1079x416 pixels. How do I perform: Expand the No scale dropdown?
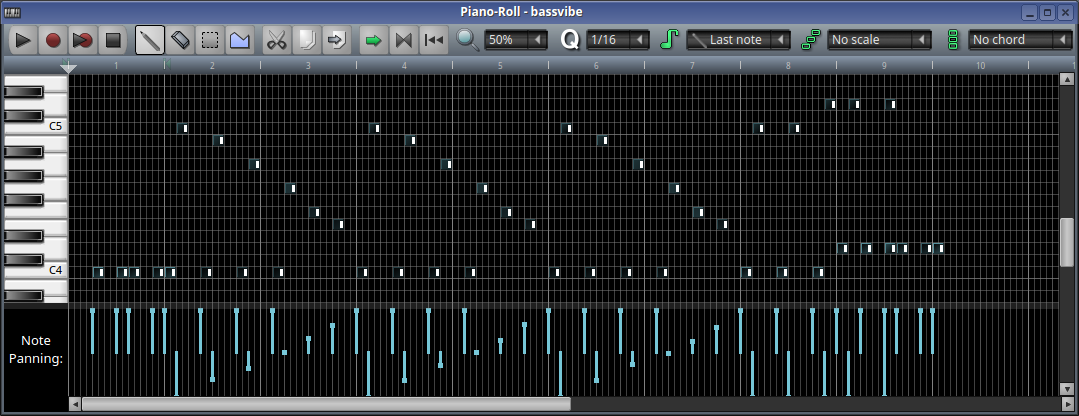[879, 40]
